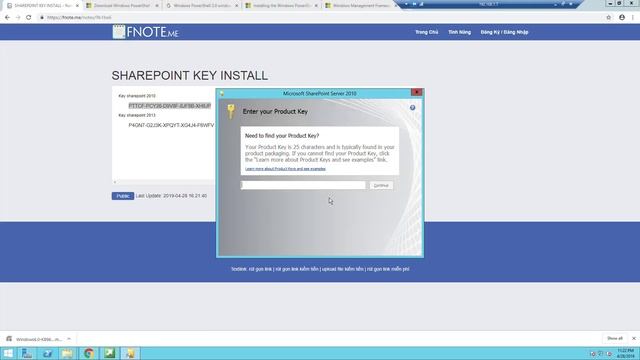Open the Learn more about Product Keys link
This screenshot has width=640, height=360.
click(x=285, y=169)
